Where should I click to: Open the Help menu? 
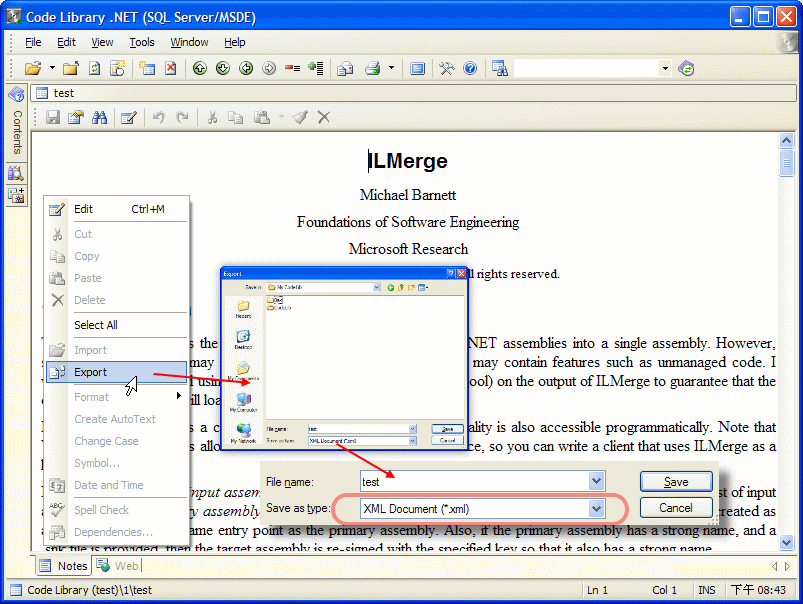(x=235, y=42)
